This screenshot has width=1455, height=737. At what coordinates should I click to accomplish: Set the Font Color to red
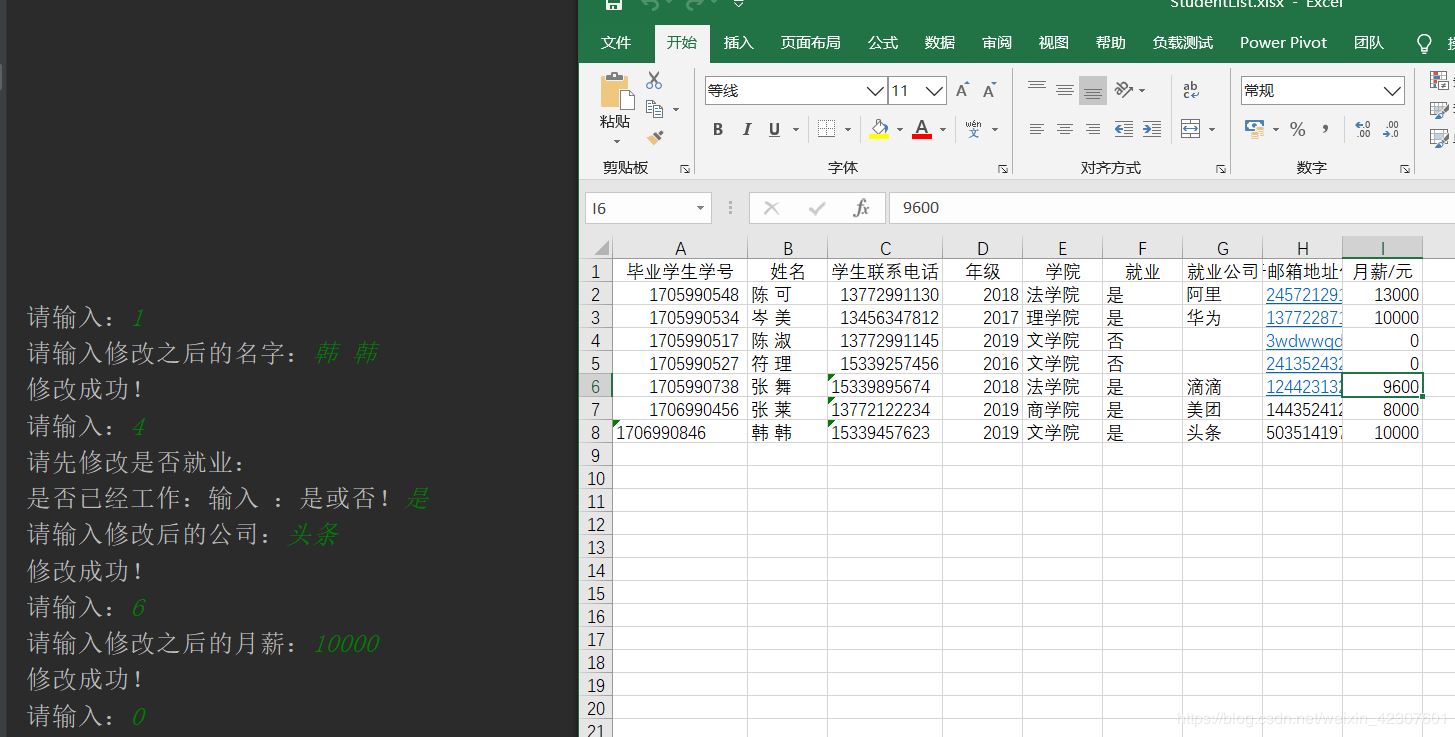coord(920,129)
